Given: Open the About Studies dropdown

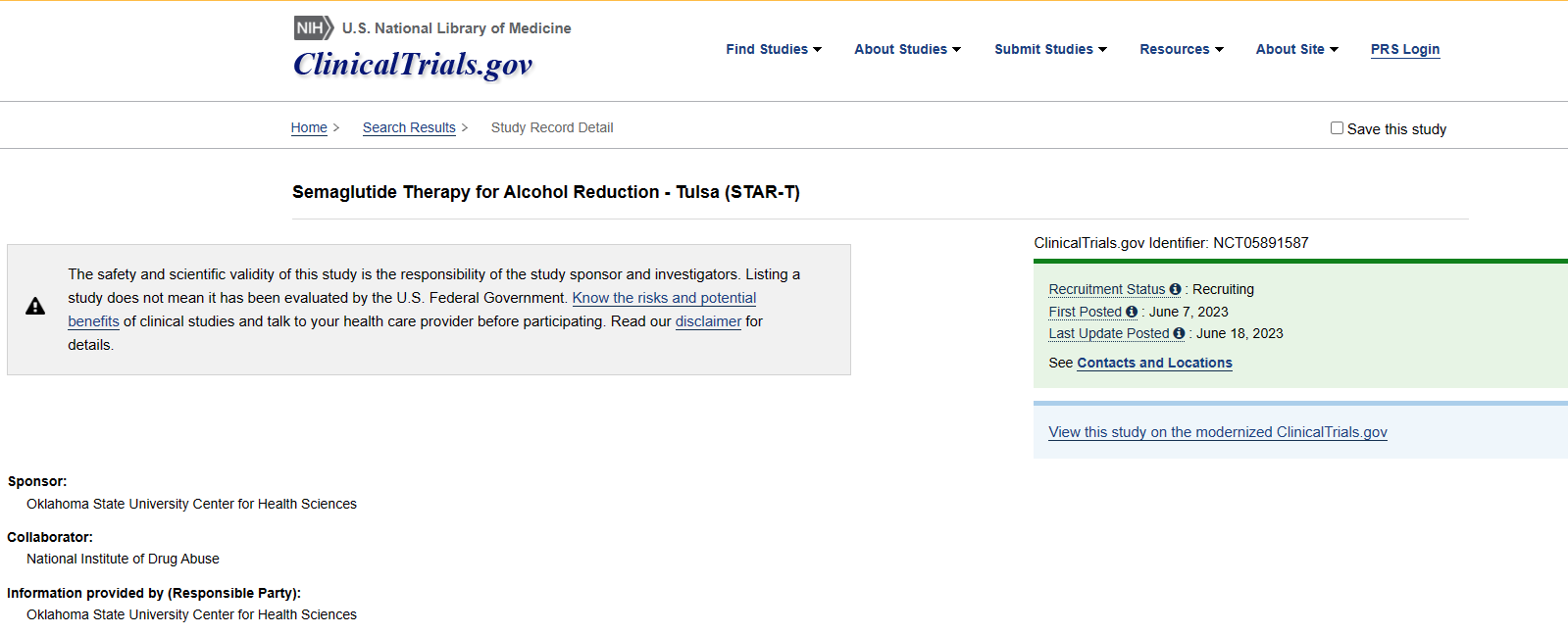Looking at the screenshot, I should [x=907, y=49].
